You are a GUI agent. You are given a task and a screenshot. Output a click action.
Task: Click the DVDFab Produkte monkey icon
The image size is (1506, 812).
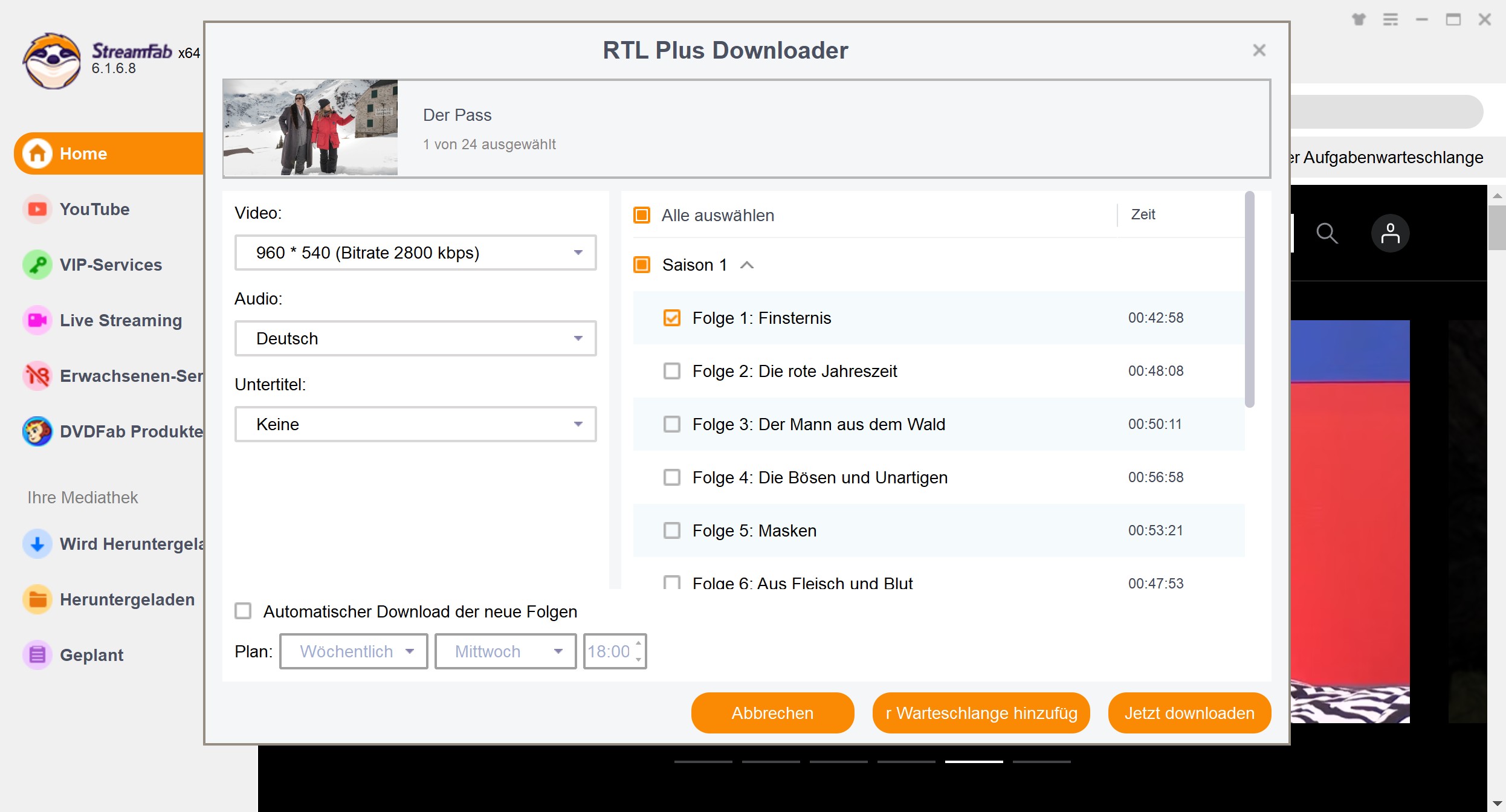point(37,431)
